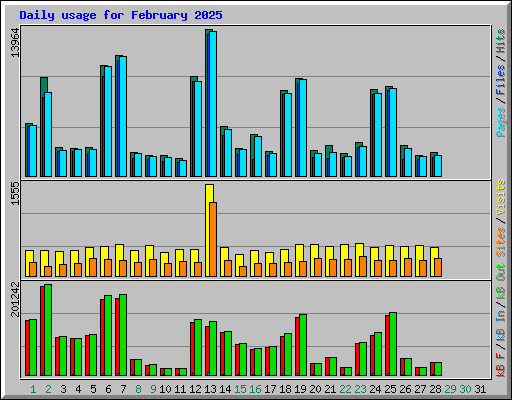Image resolution: width=512 pixels, height=400 pixels.
Task: Click day 21 label on x-axis
Action: pos(330,389)
